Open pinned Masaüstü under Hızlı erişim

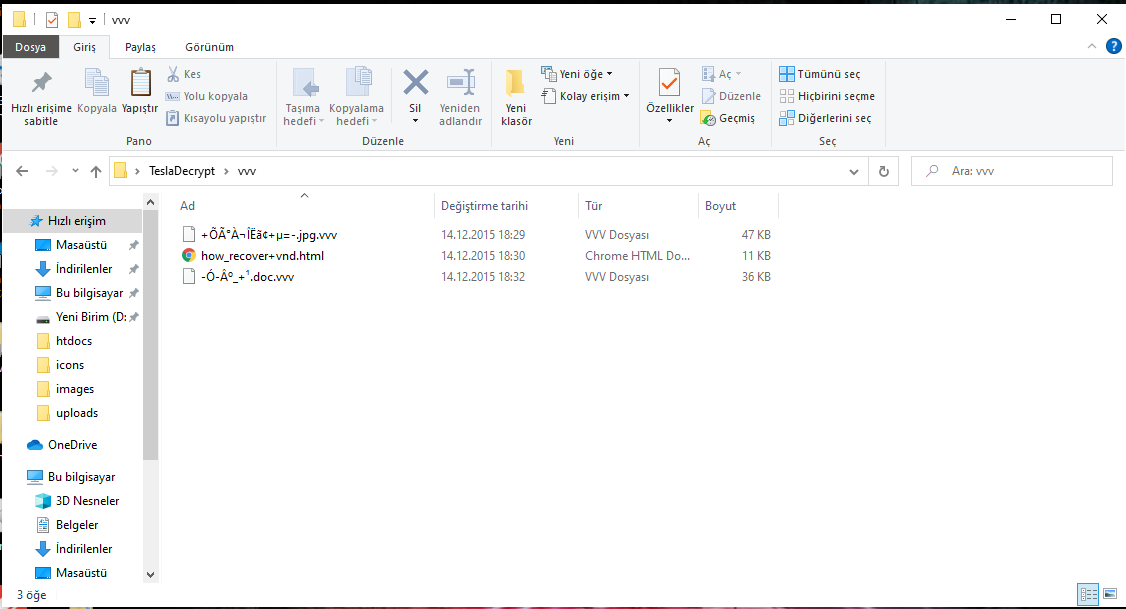click(x=81, y=245)
